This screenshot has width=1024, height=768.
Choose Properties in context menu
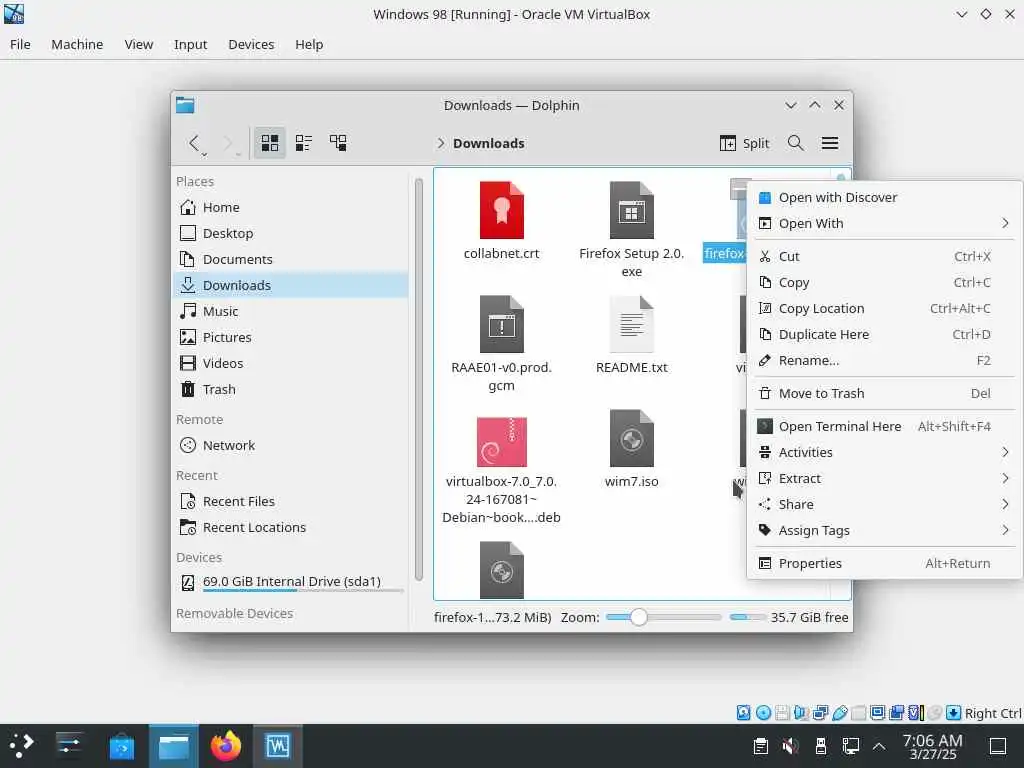coord(884,564)
